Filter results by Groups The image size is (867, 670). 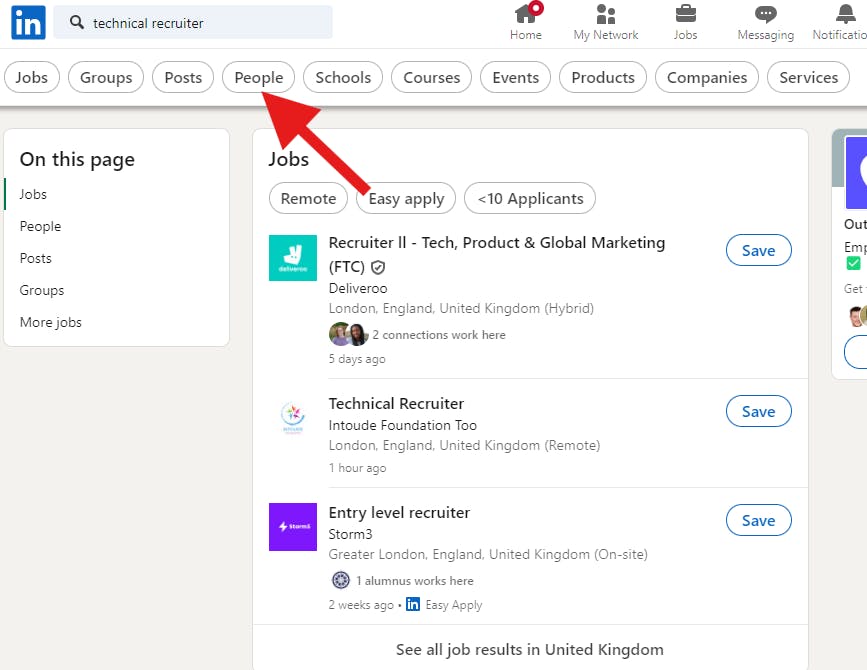[106, 77]
